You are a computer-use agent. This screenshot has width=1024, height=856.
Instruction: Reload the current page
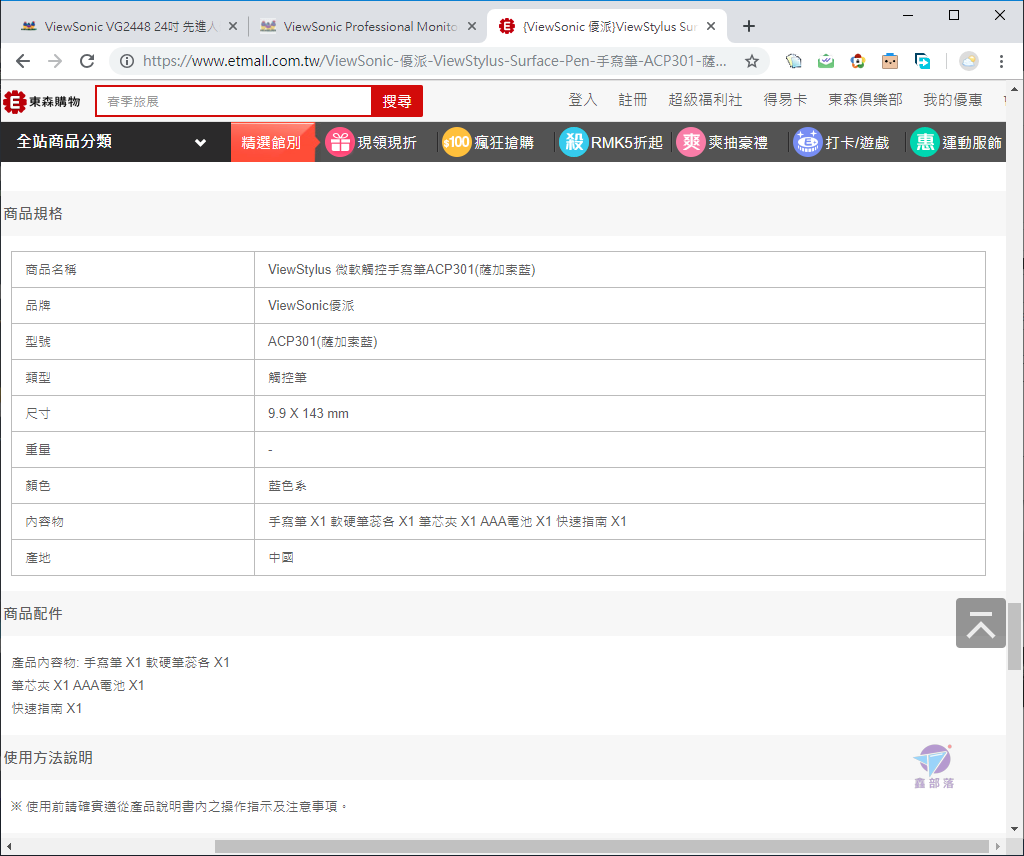coord(87,61)
